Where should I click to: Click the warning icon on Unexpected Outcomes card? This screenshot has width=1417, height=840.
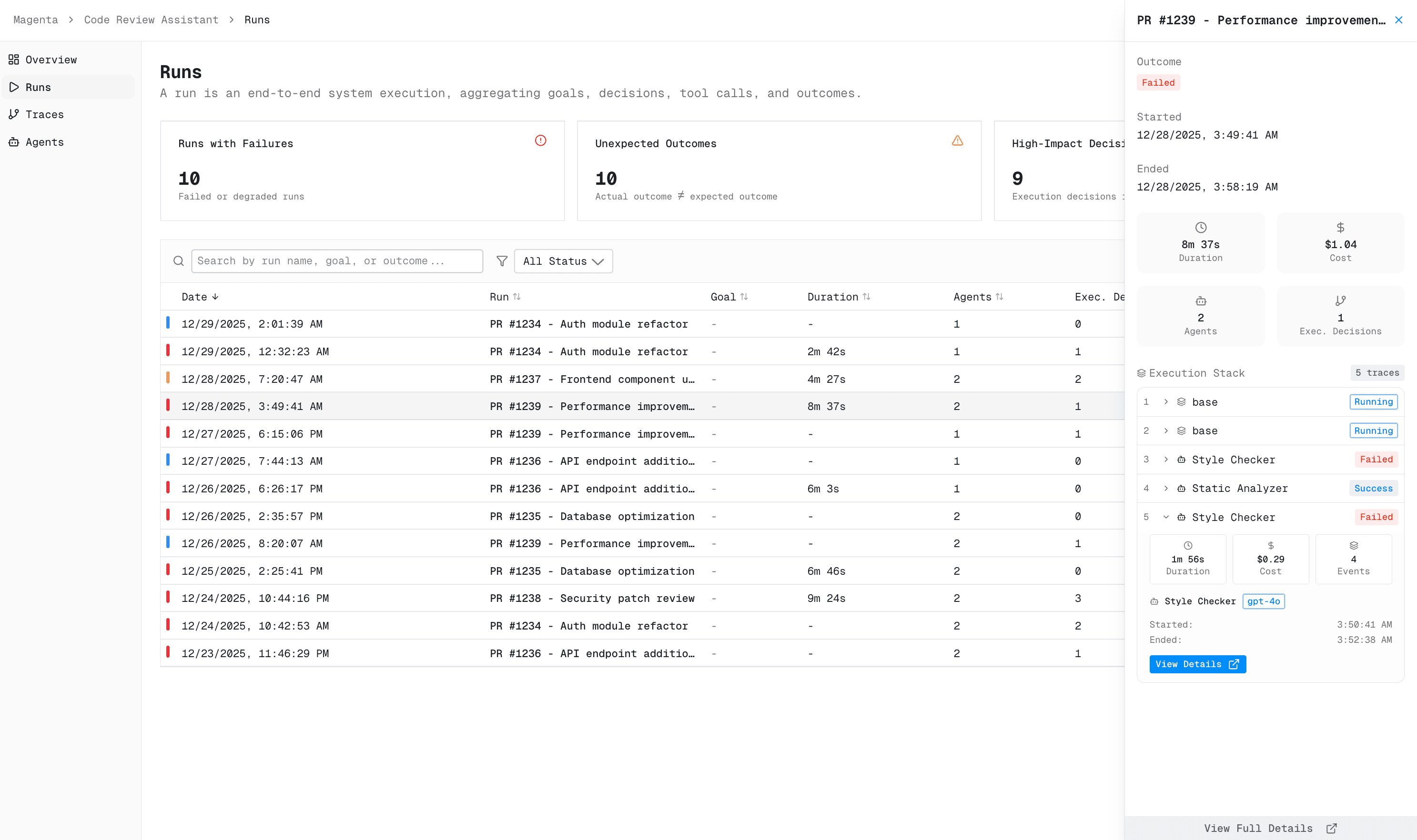pyautogui.click(x=957, y=140)
